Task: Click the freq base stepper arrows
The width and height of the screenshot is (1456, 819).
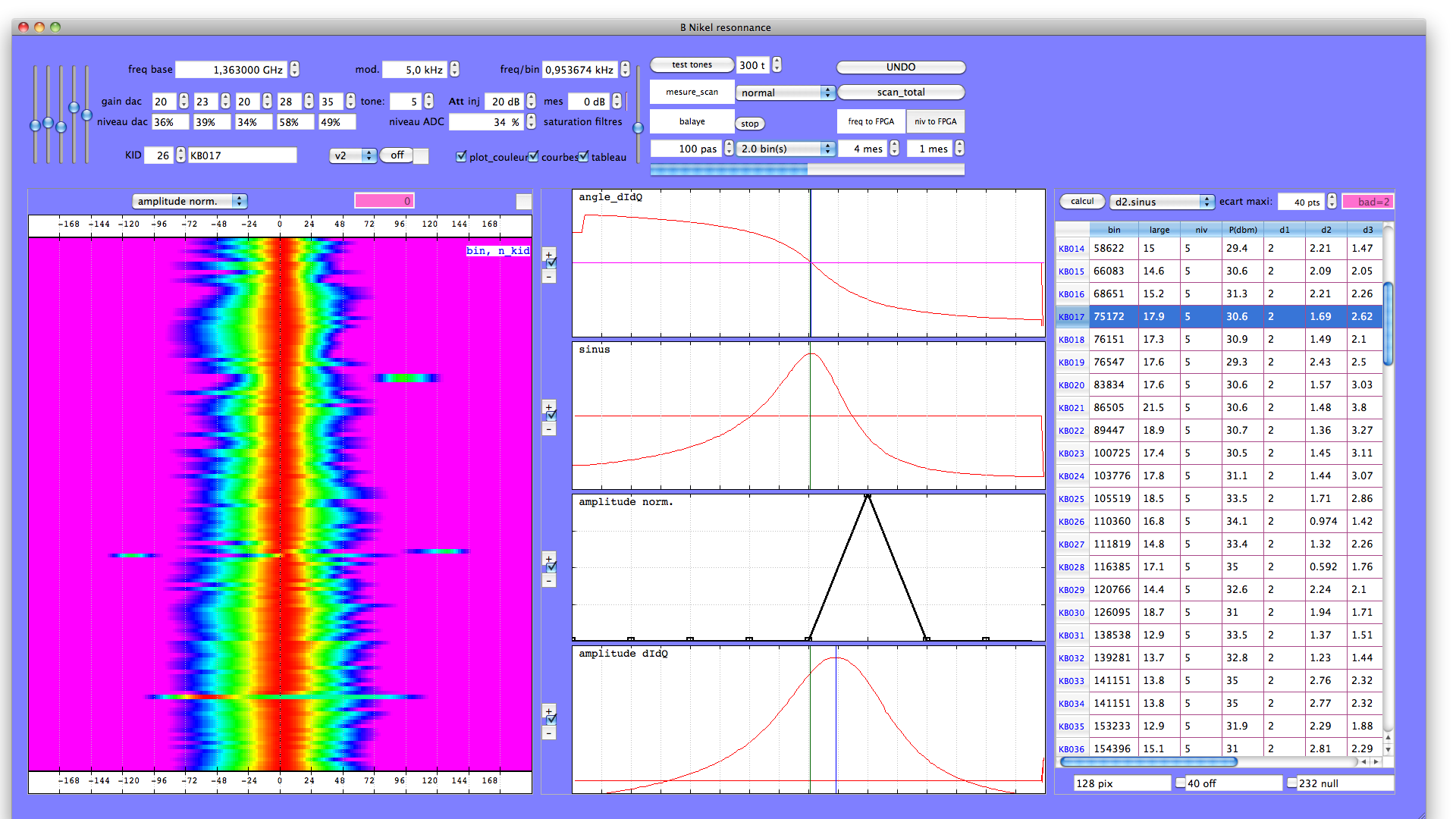Action: 295,69
